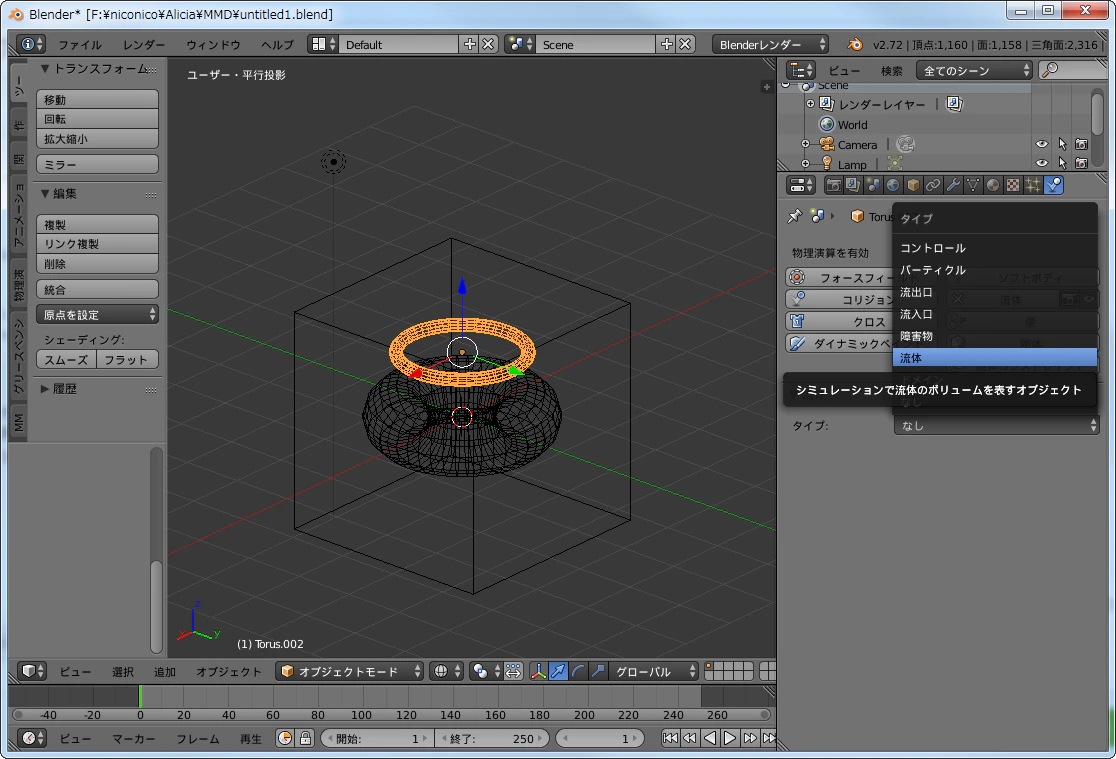Click the move transform button
1116x759 pixels.
pyautogui.click(x=98, y=99)
